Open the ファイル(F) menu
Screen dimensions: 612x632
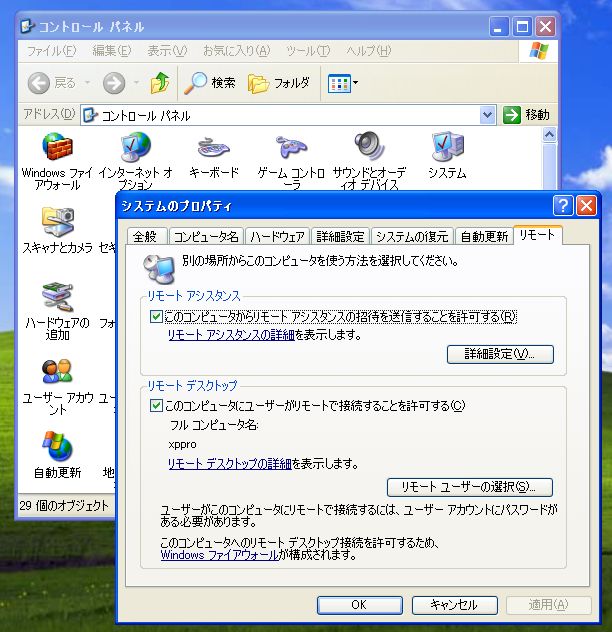point(51,50)
